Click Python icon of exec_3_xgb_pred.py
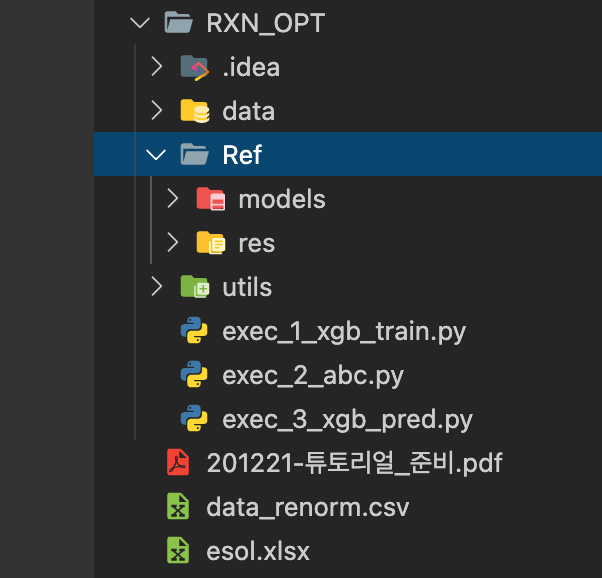Viewport: 602px width, 578px height. point(194,418)
